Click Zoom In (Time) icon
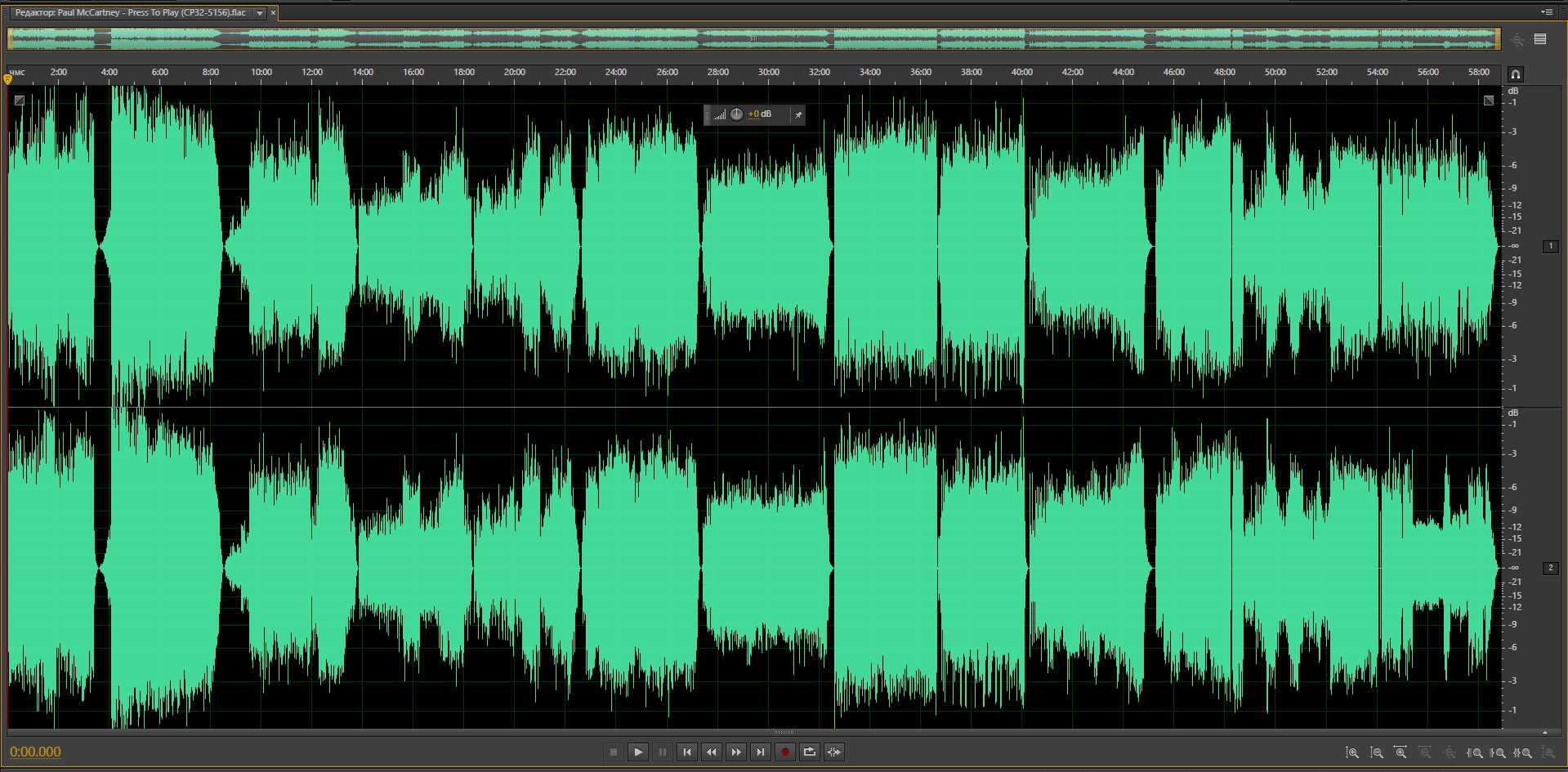This screenshot has width=1568, height=772. click(x=1400, y=753)
